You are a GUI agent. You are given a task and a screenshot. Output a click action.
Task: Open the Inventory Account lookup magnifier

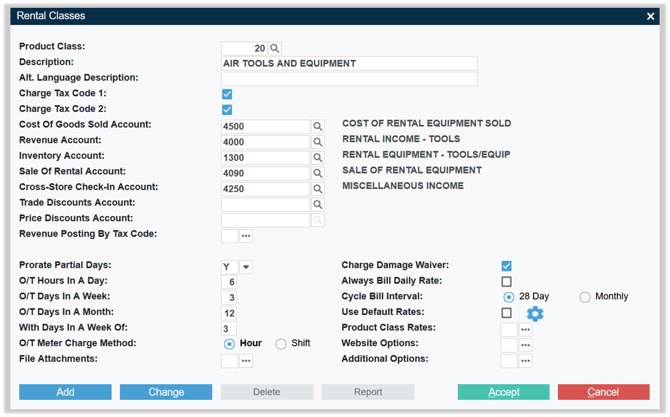coord(318,158)
